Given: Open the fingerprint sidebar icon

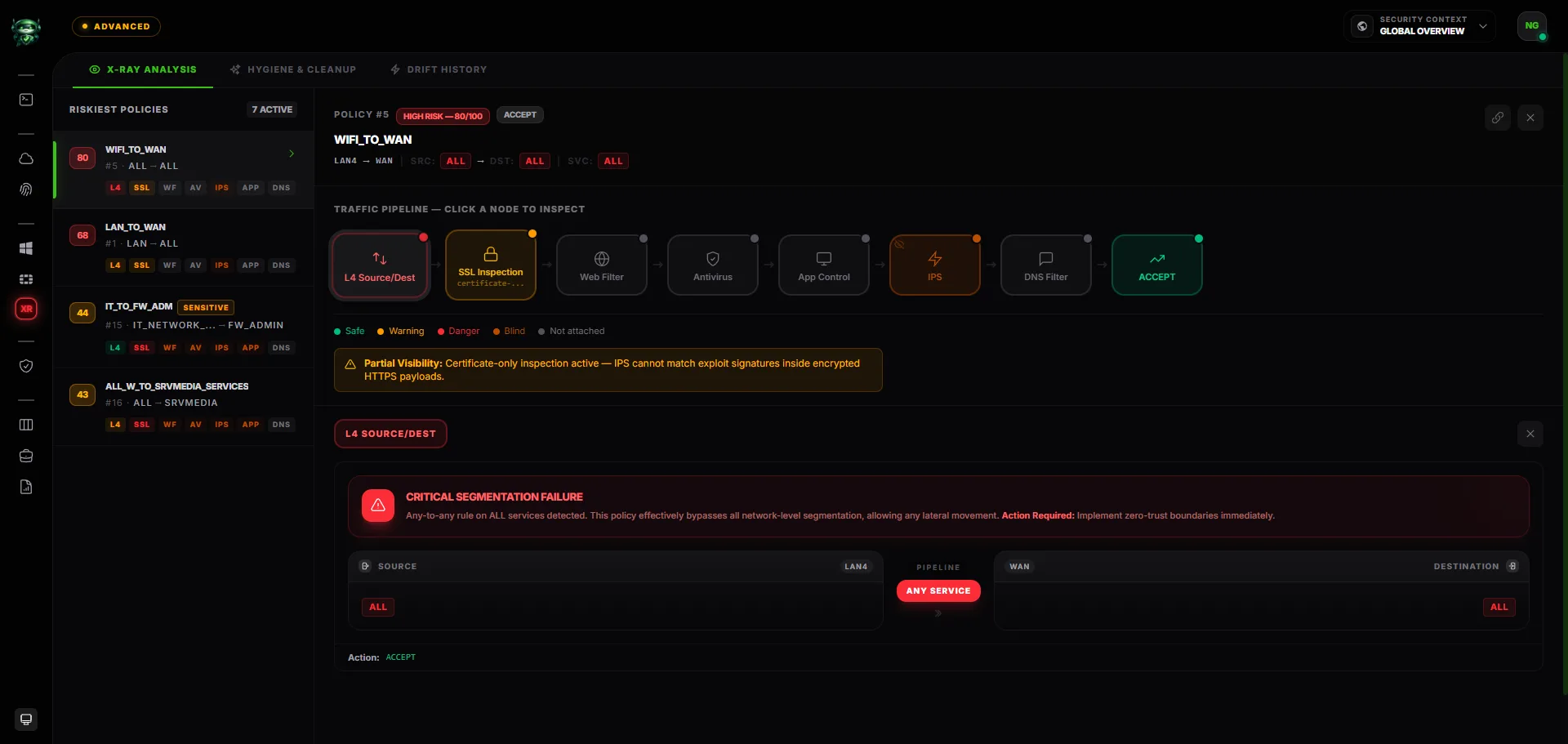Looking at the screenshot, I should pyautogui.click(x=26, y=189).
